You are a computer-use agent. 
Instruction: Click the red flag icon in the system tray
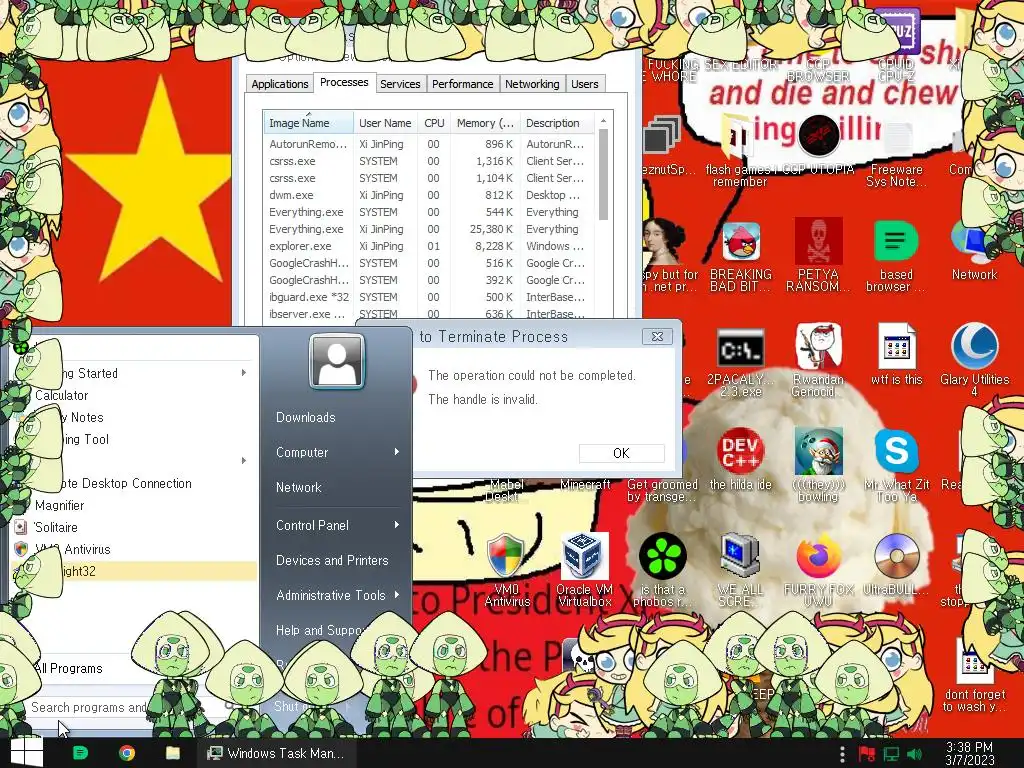(867, 754)
